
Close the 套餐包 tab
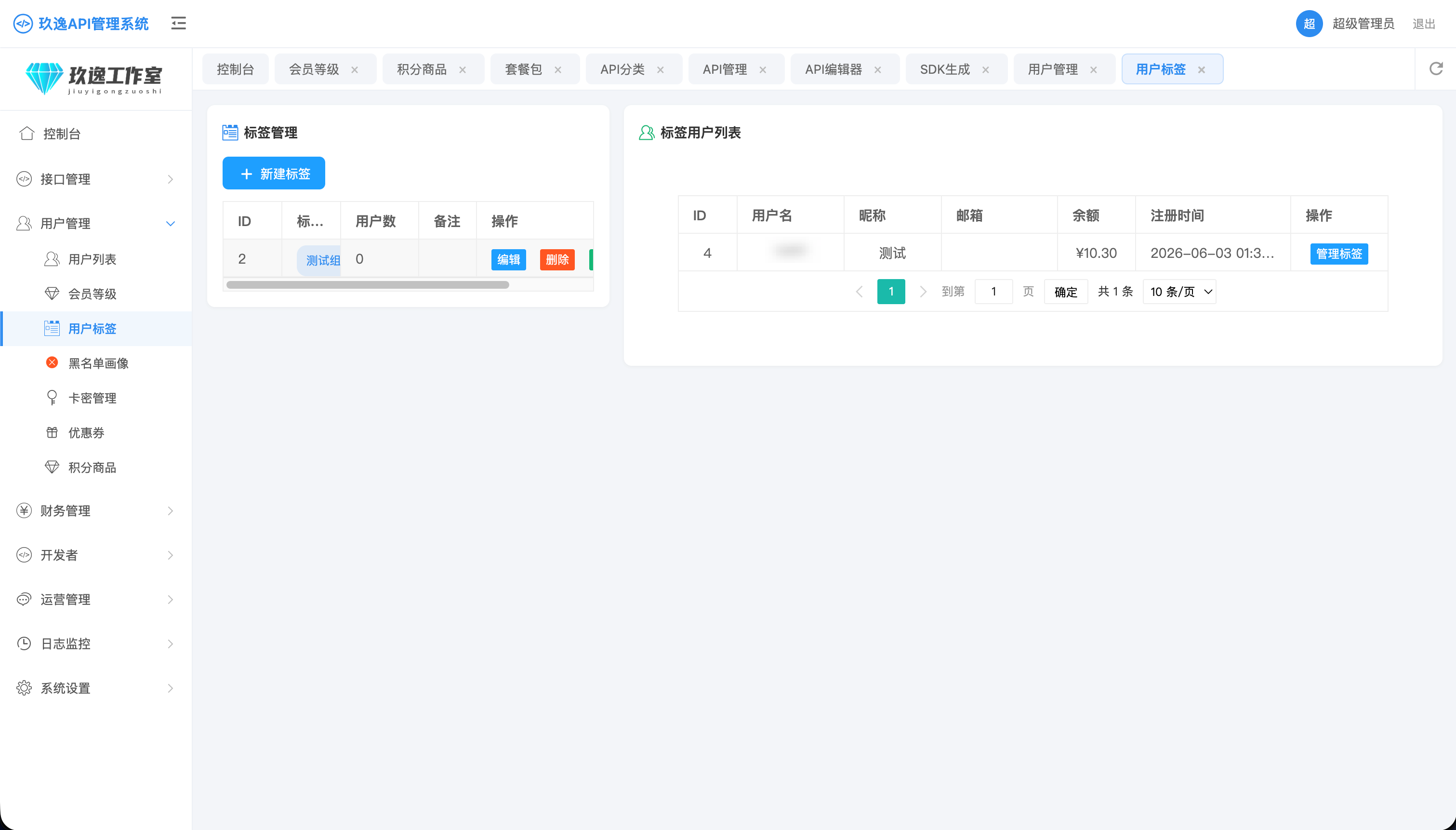point(557,69)
